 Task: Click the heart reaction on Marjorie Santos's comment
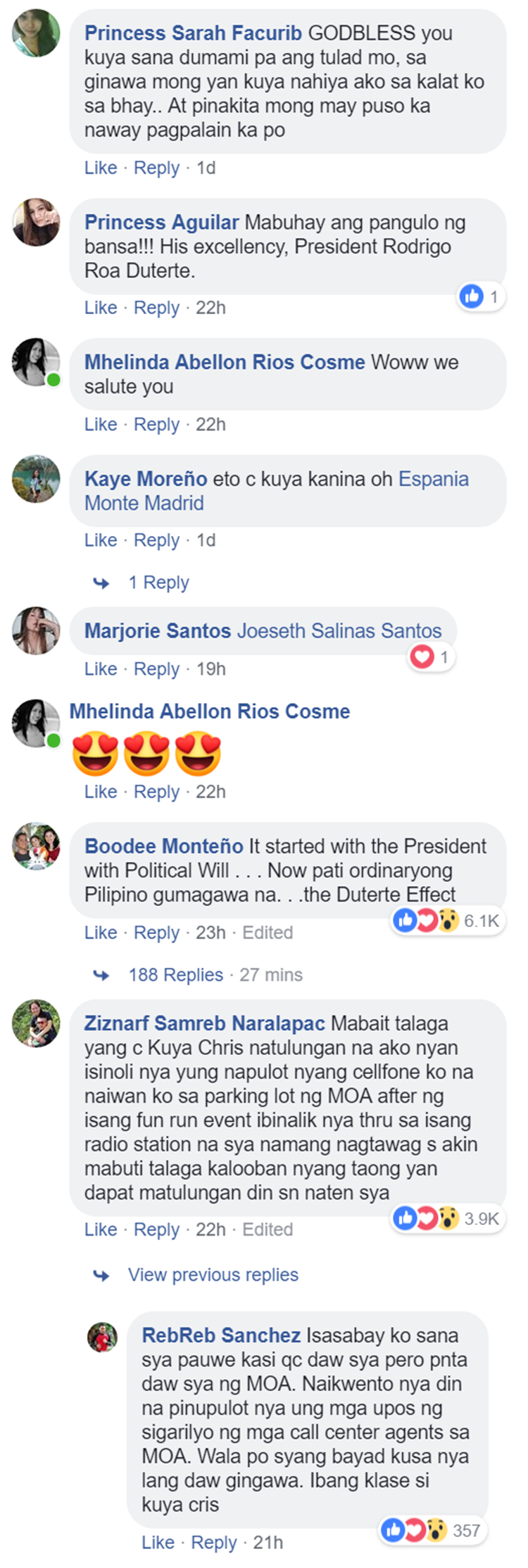tap(432, 657)
